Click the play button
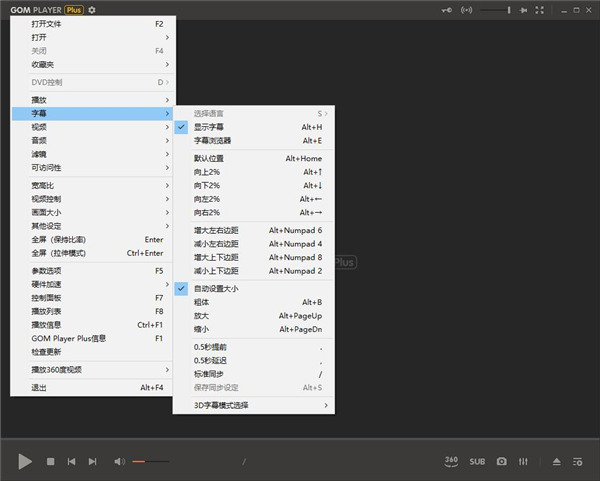 [25, 461]
